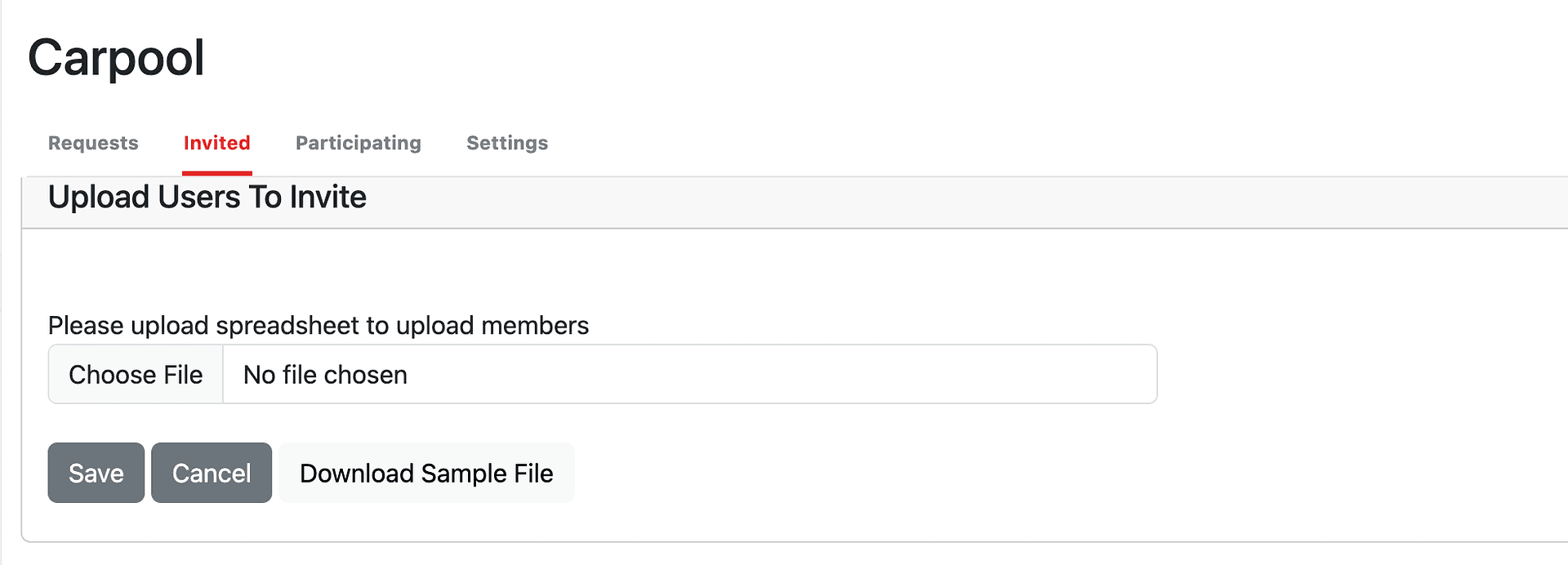
Task: Click the 'Upload Users To Invite' heading
Action: [x=207, y=198]
